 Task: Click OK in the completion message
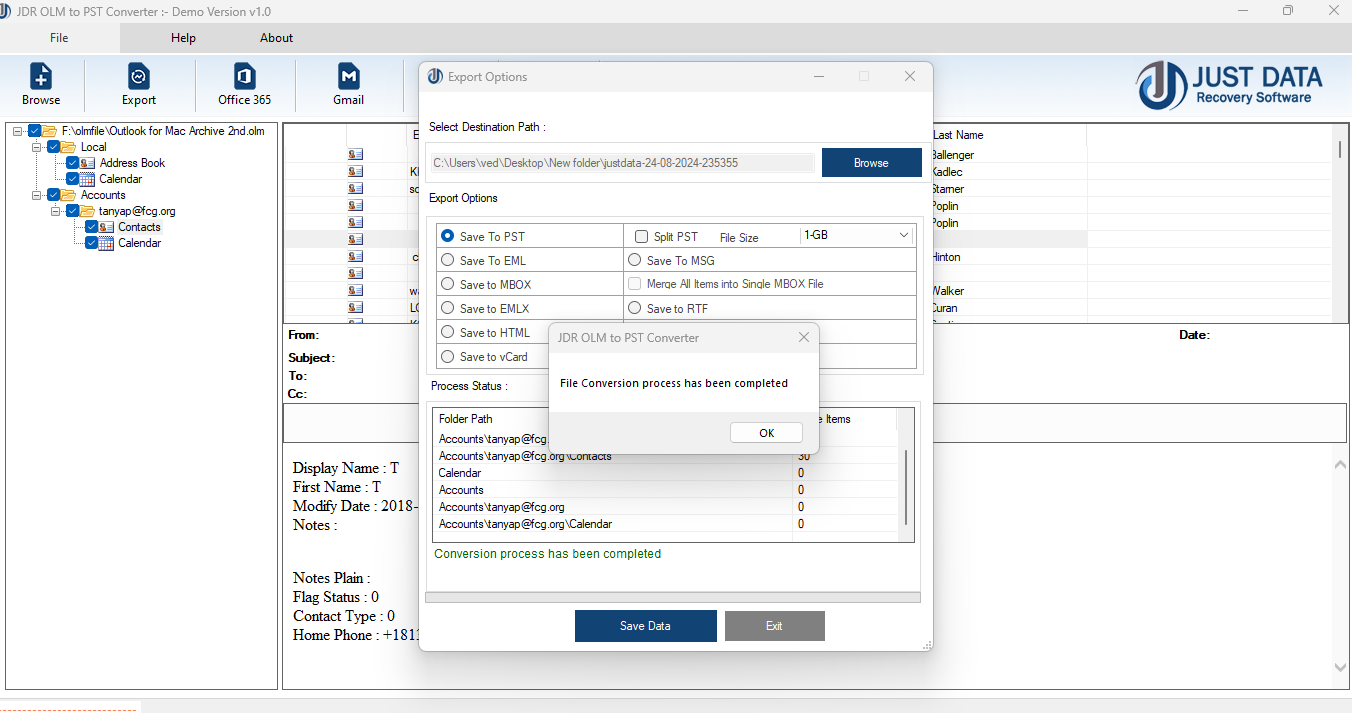click(x=766, y=433)
